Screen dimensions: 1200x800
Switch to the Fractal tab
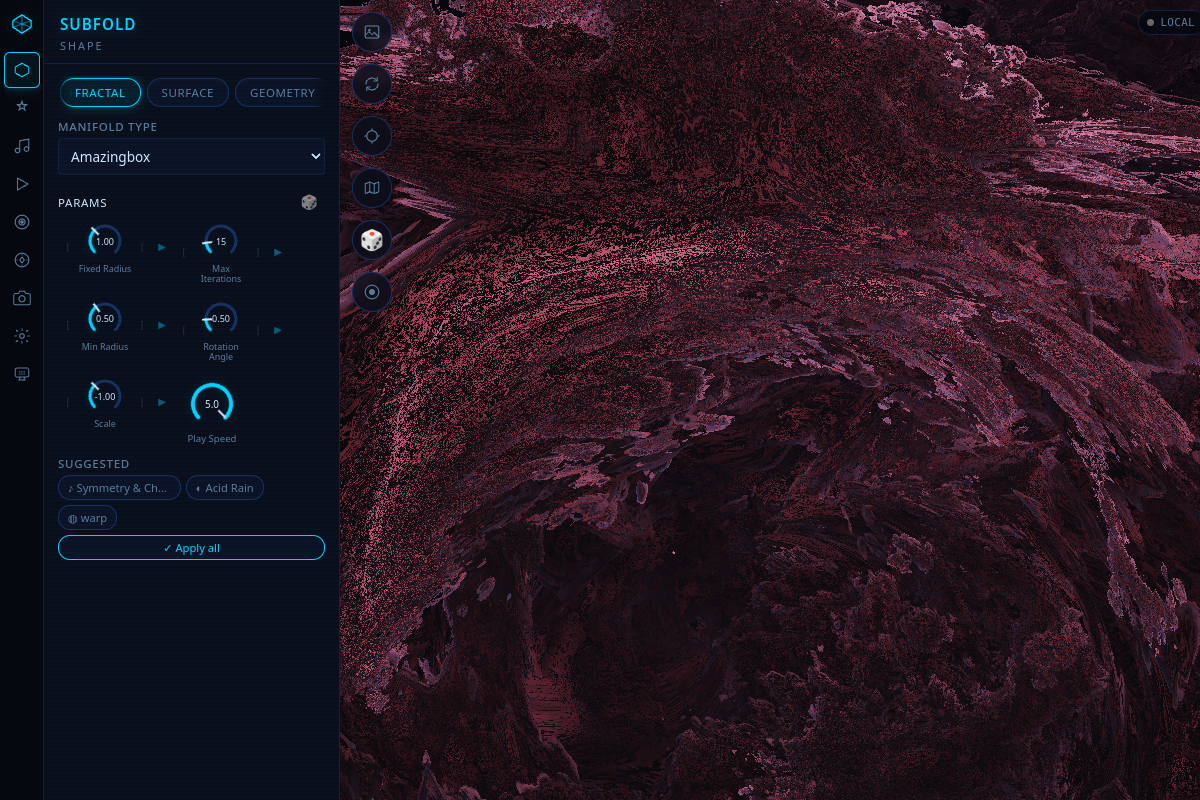[x=100, y=93]
